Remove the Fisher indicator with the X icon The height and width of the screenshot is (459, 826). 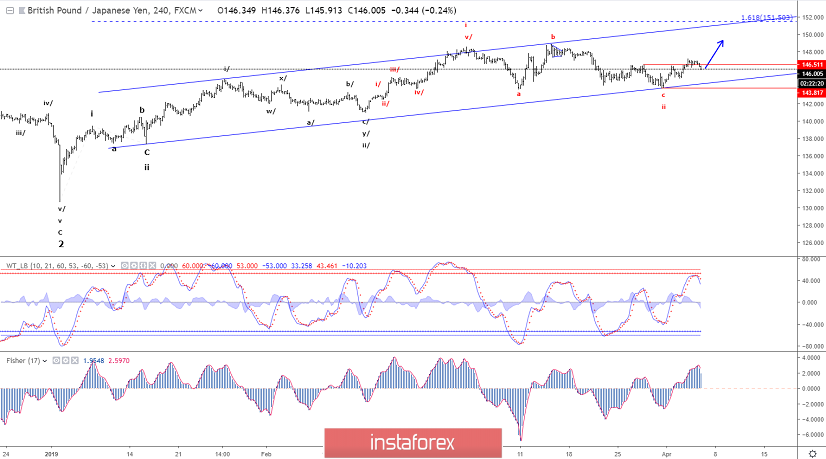tap(74, 361)
